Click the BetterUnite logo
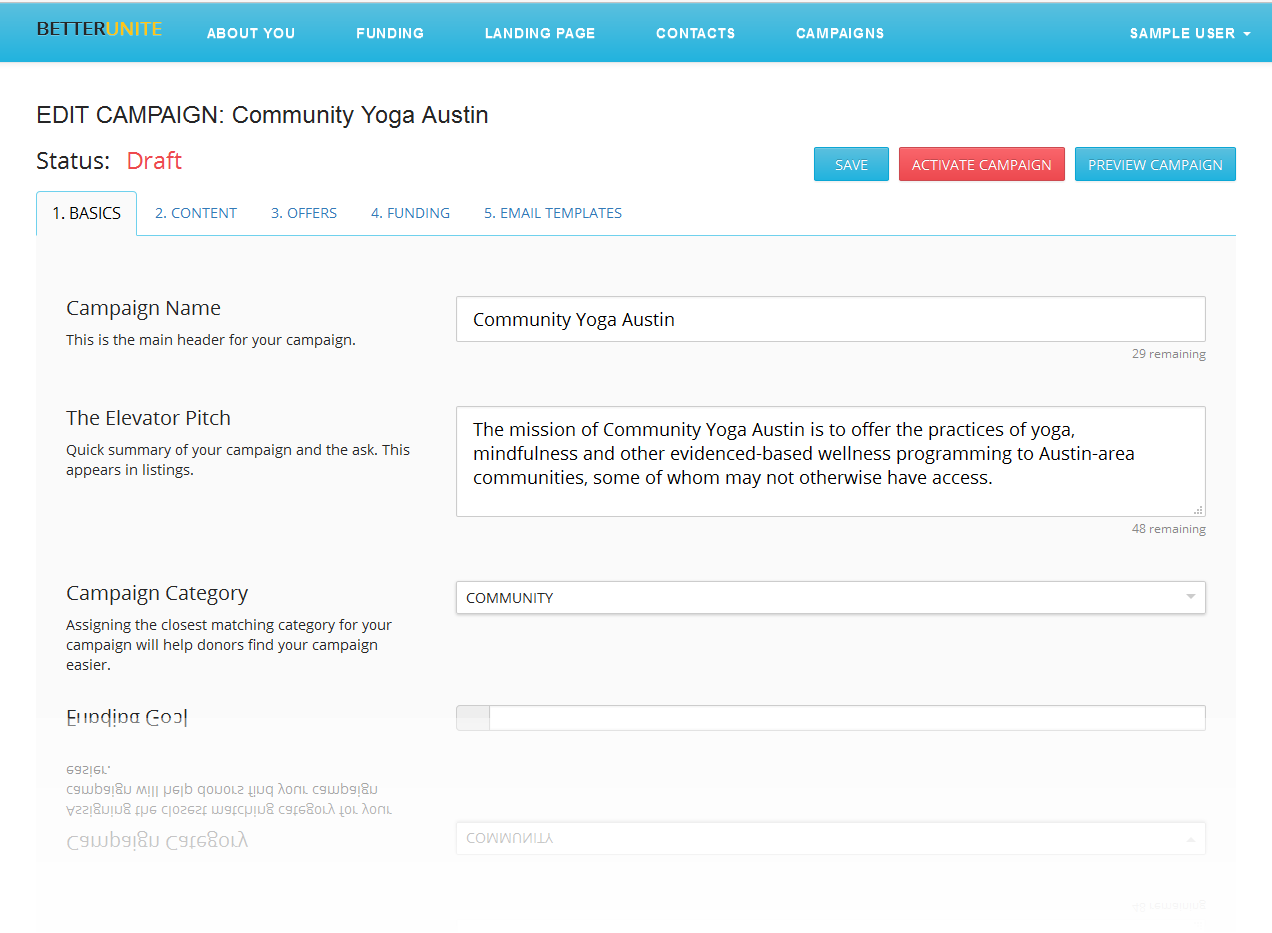Image resolution: width=1272 pixels, height=933 pixels. 99,29
